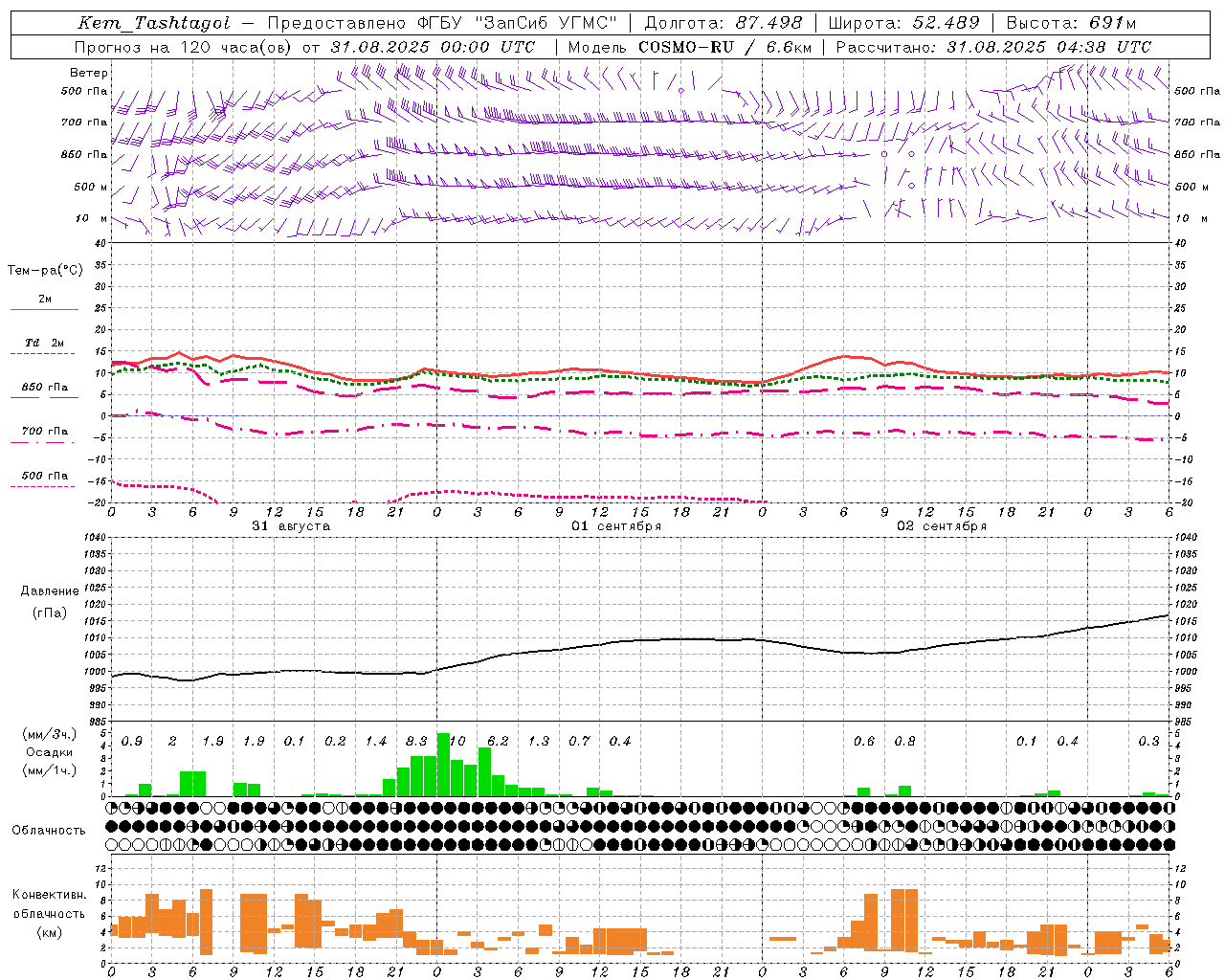Select the forecast start 31.08.2025 00:00 UTC

click(x=434, y=47)
